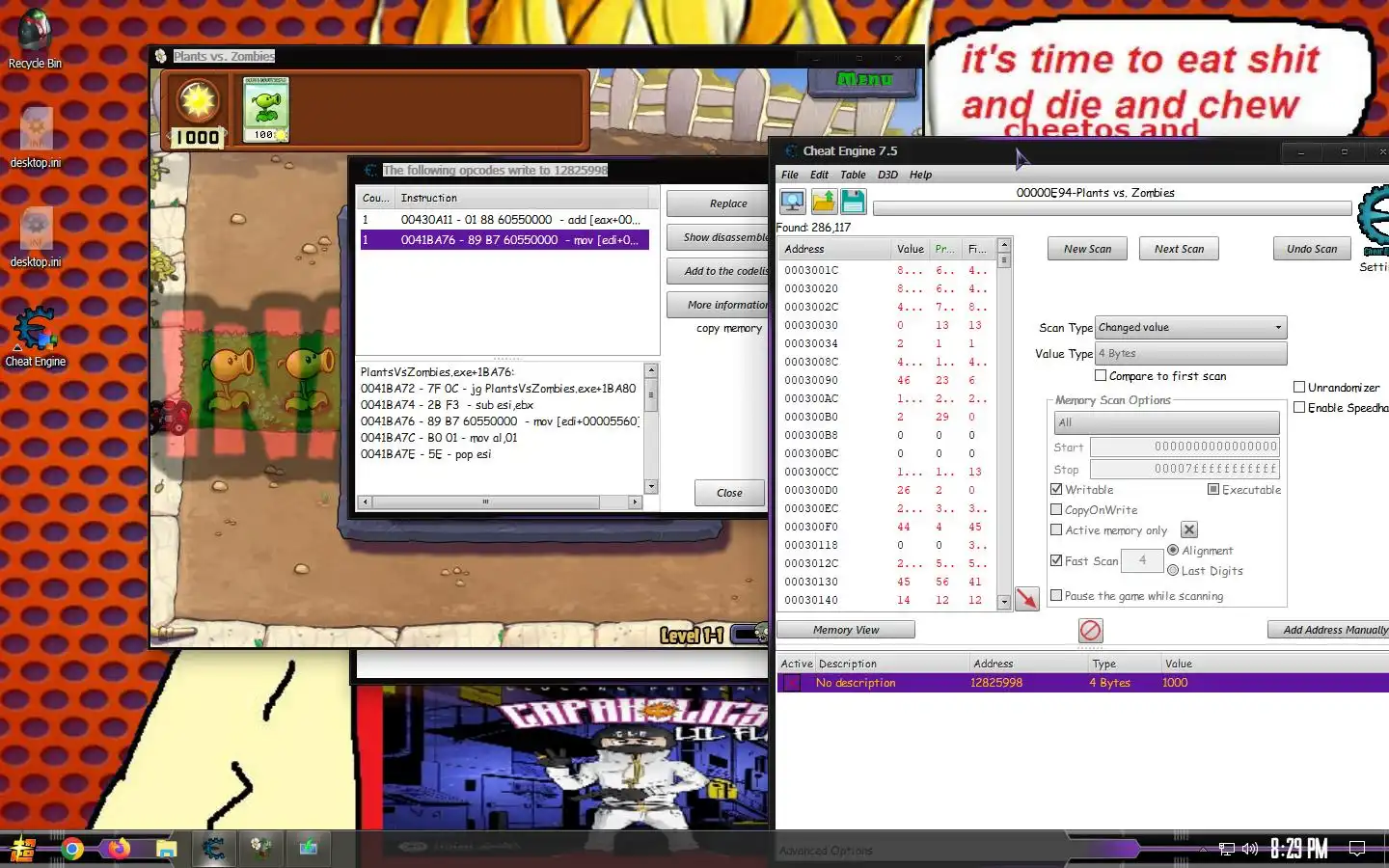
Task: Click the Cheat Engine title bar logo
Action: [790, 150]
